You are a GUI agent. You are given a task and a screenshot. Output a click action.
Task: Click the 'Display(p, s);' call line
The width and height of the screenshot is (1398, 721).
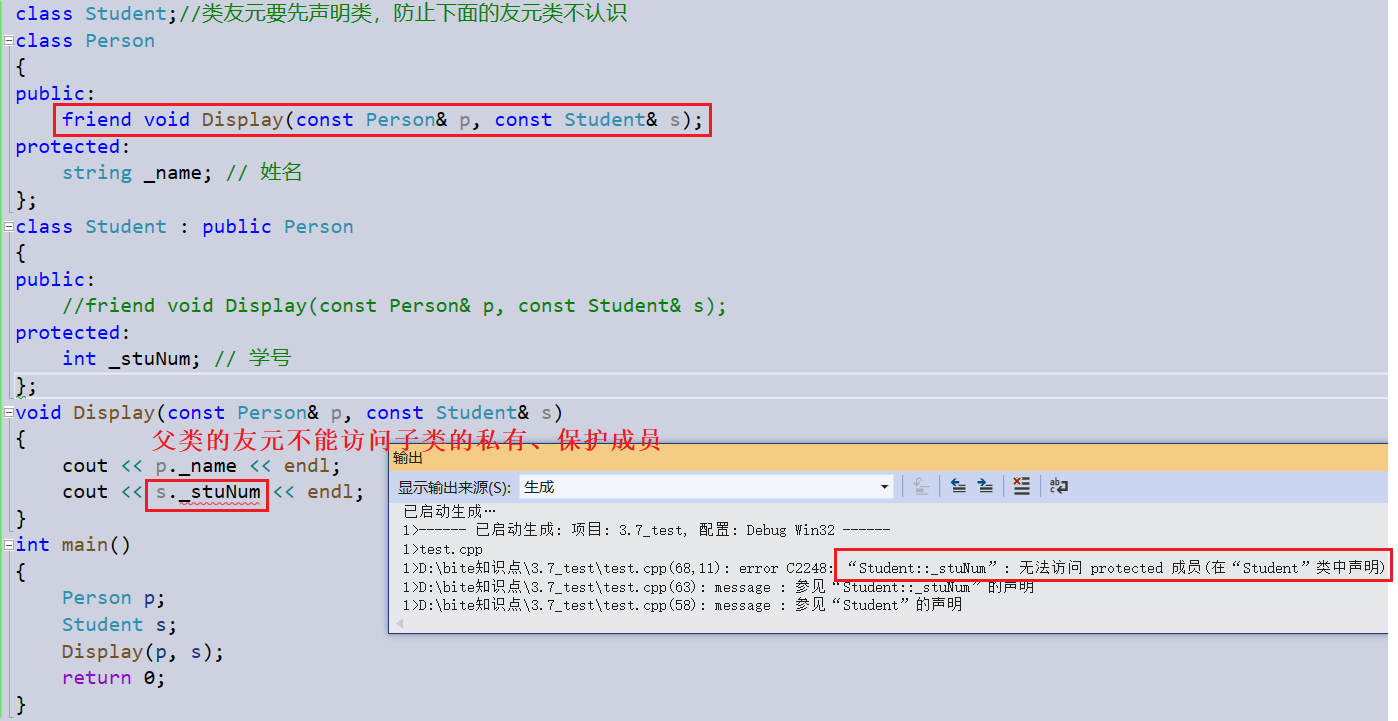143,652
